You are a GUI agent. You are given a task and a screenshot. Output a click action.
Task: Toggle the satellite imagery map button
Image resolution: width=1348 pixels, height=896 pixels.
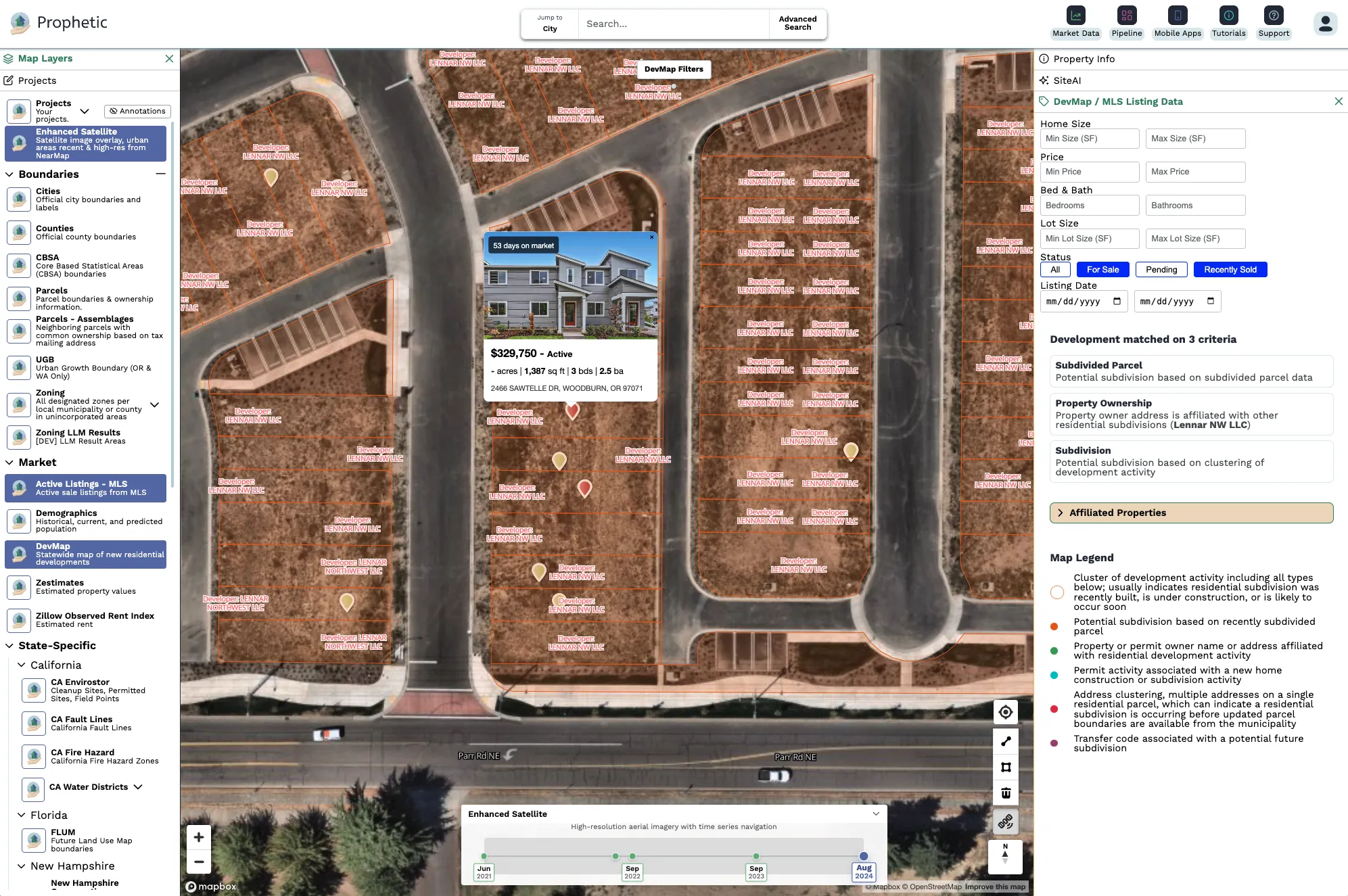click(x=1006, y=822)
